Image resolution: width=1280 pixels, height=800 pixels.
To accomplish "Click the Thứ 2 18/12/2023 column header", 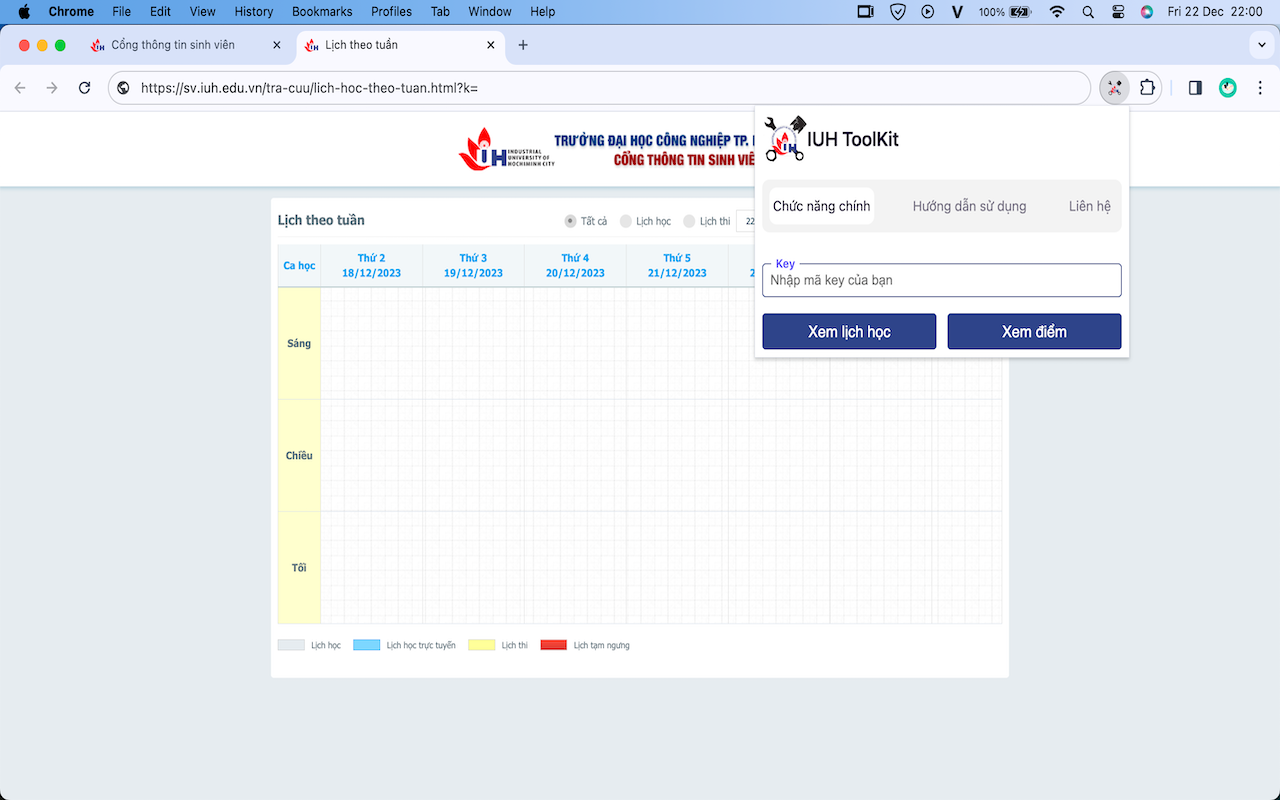I will (x=371, y=266).
